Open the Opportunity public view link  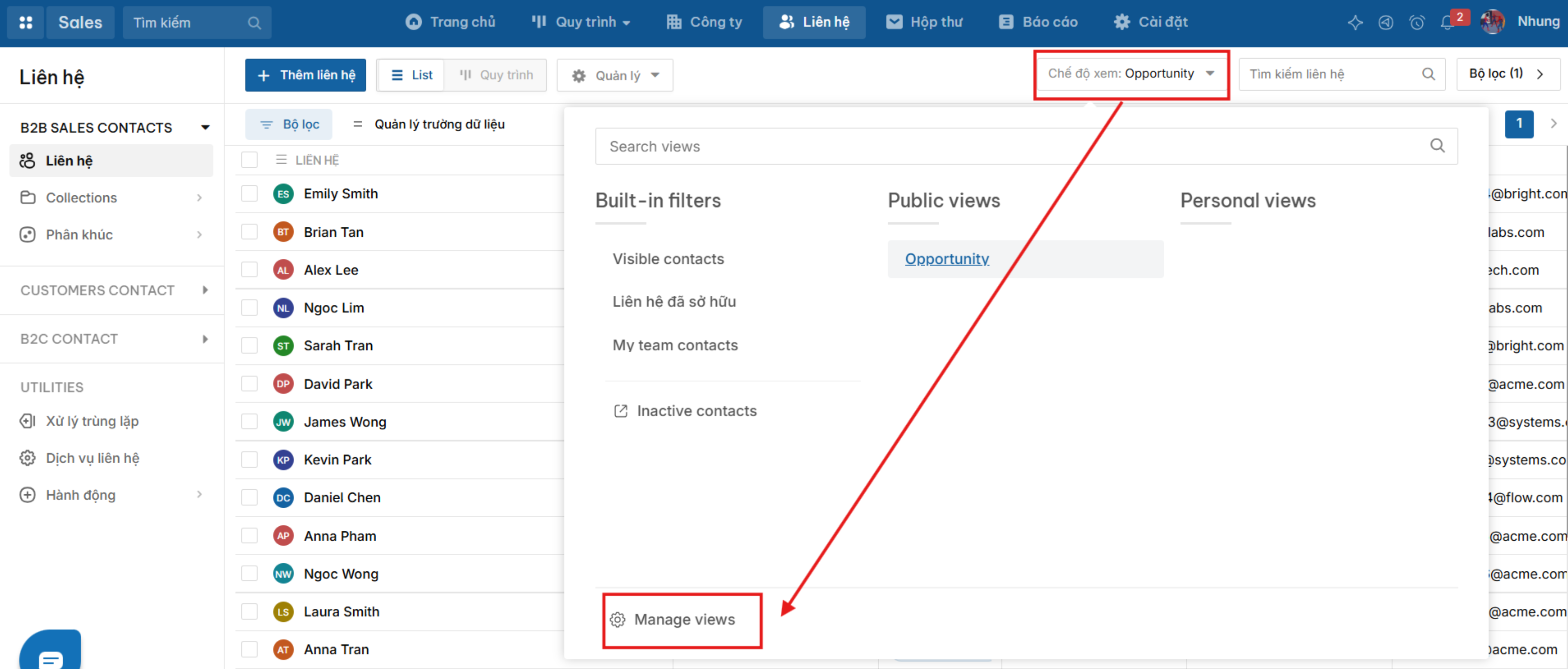click(946, 259)
